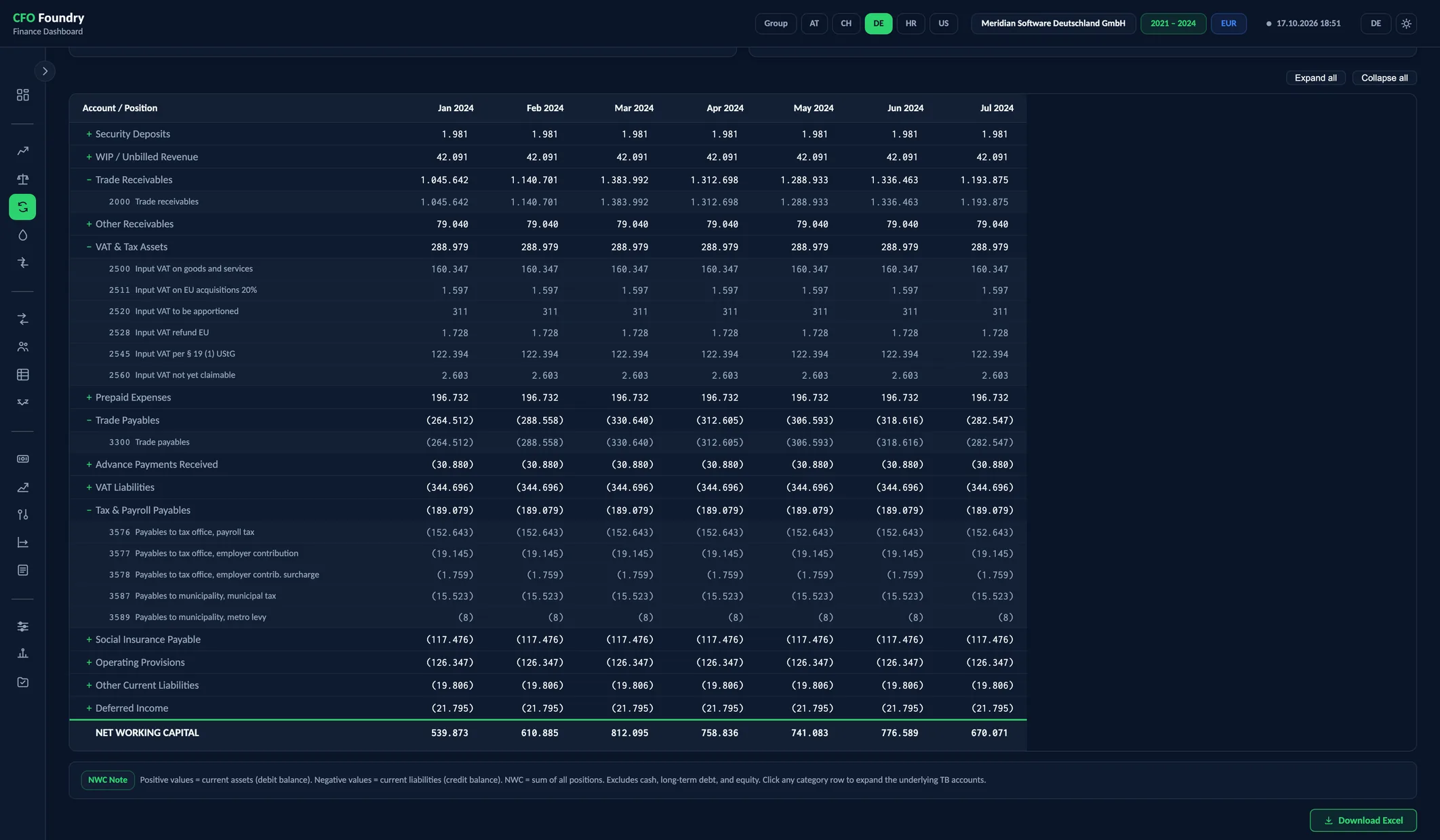Screen dimensions: 1440x840
Task: Expand the VAT Liabilities row
Action: coord(548,487)
